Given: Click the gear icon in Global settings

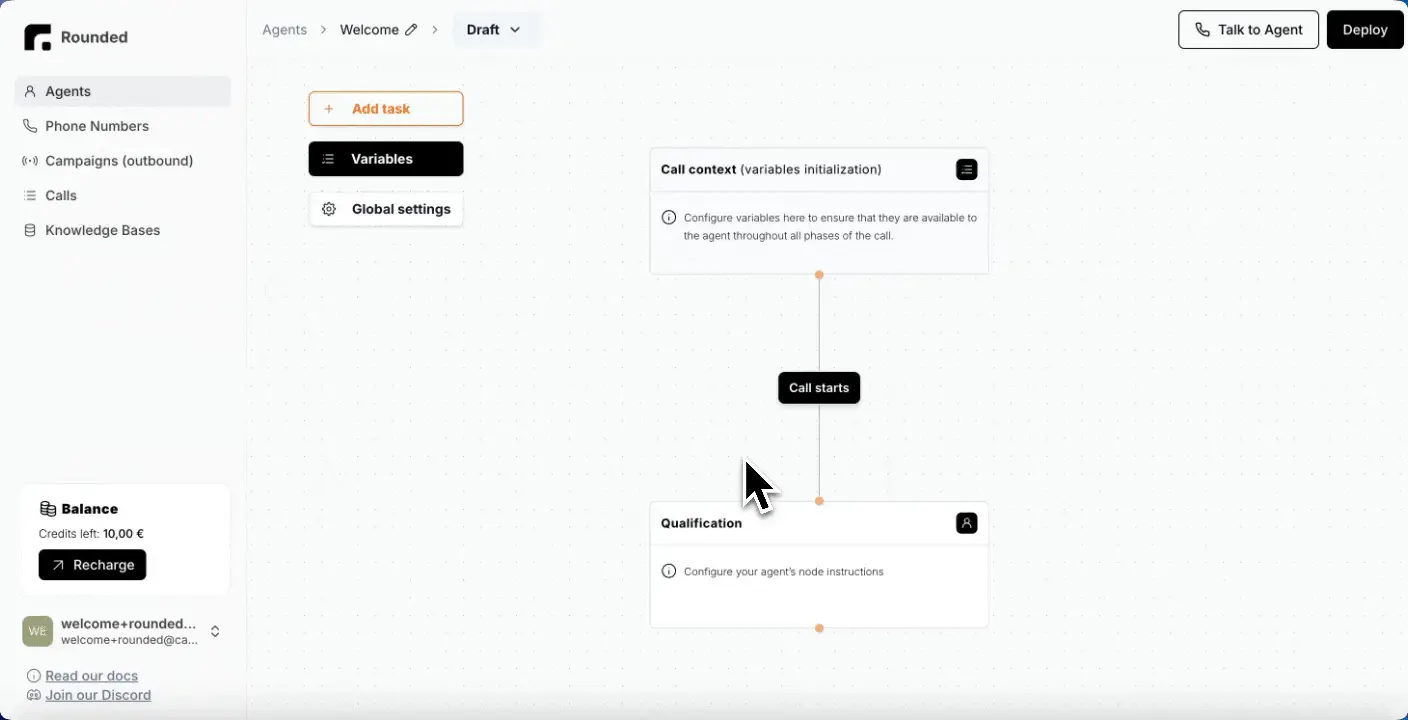Looking at the screenshot, I should [x=329, y=209].
